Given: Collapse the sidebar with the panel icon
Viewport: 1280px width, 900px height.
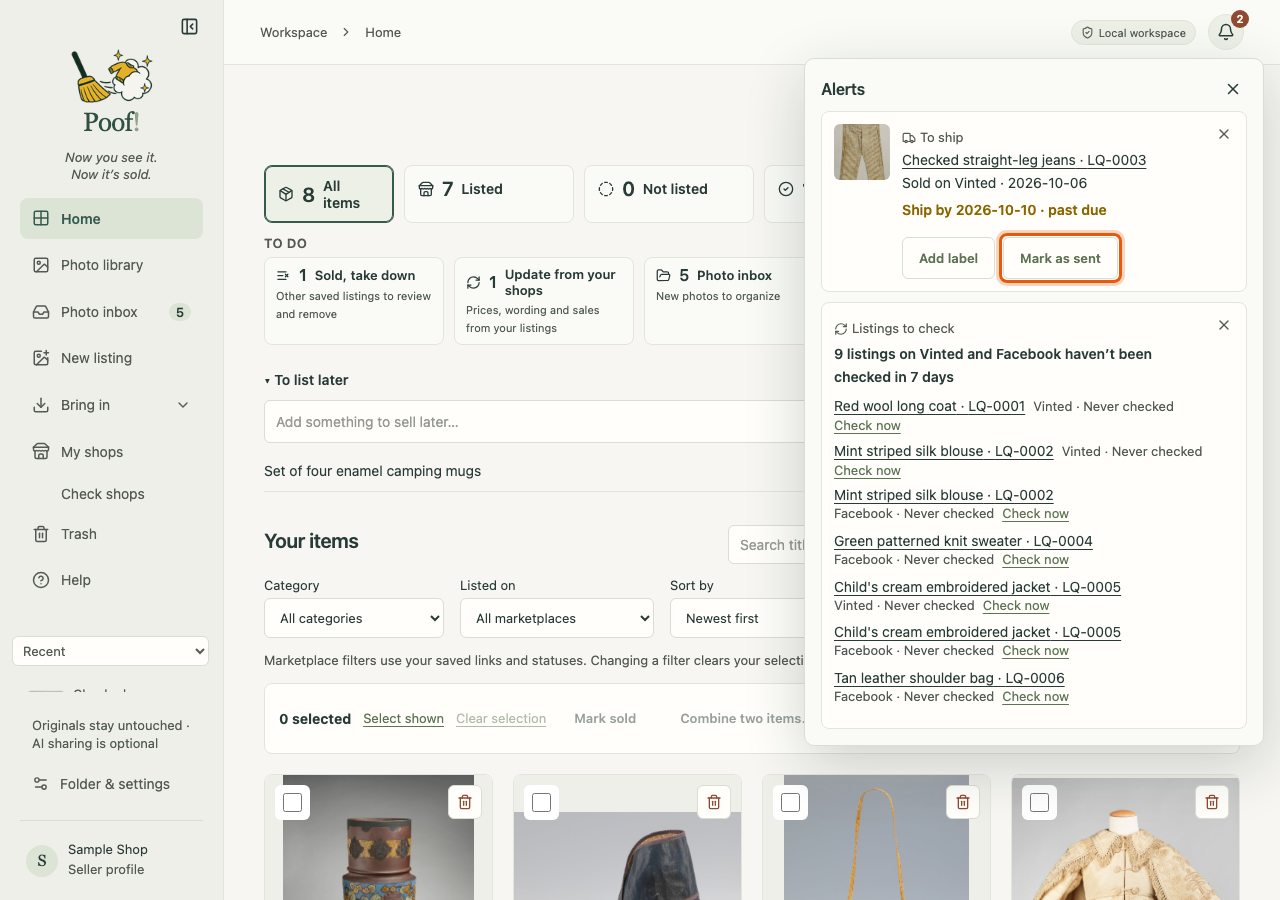Looking at the screenshot, I should [x=189, y=27].
